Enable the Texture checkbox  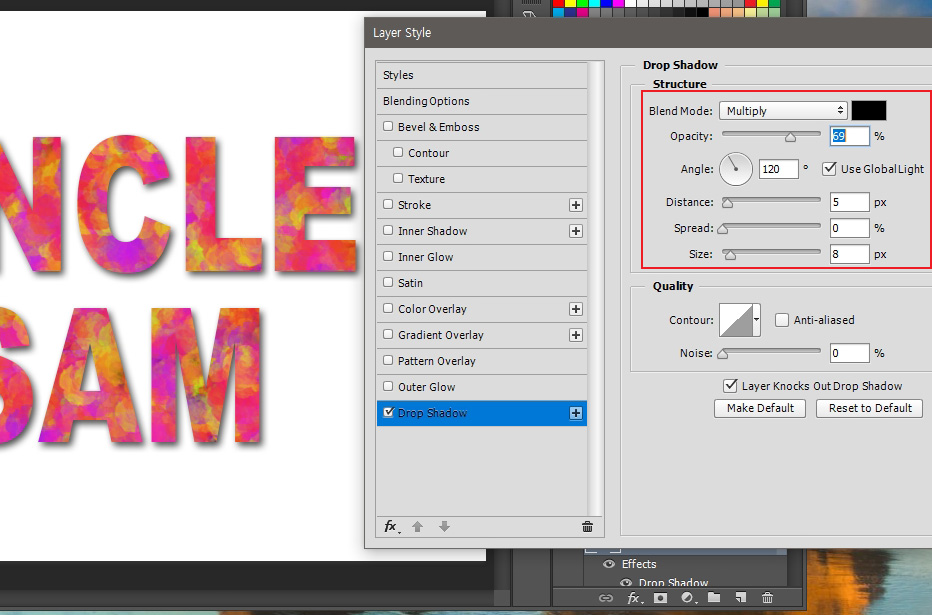(398, 178)
